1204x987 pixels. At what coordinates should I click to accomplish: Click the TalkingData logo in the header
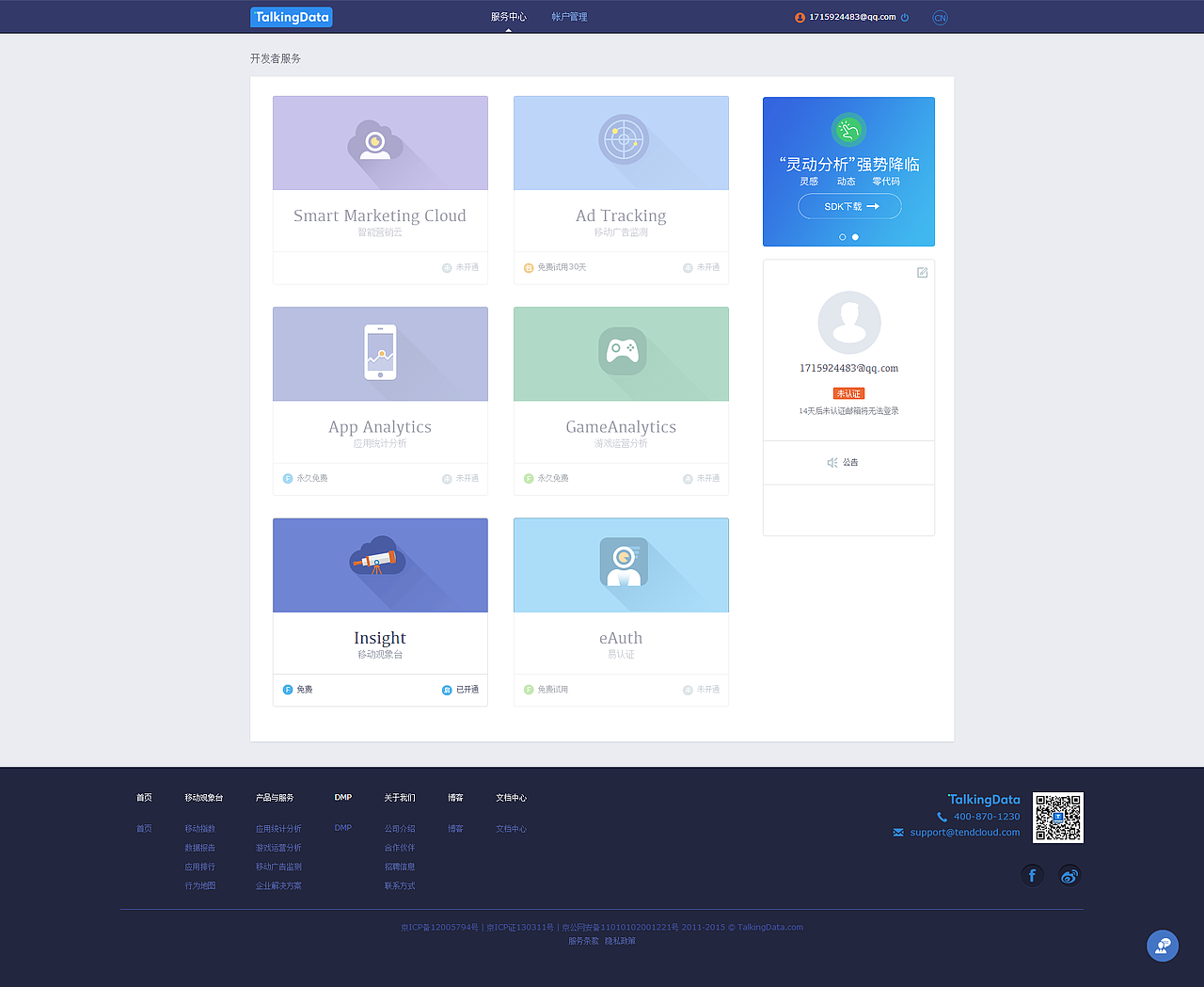[x=291, y=17]
